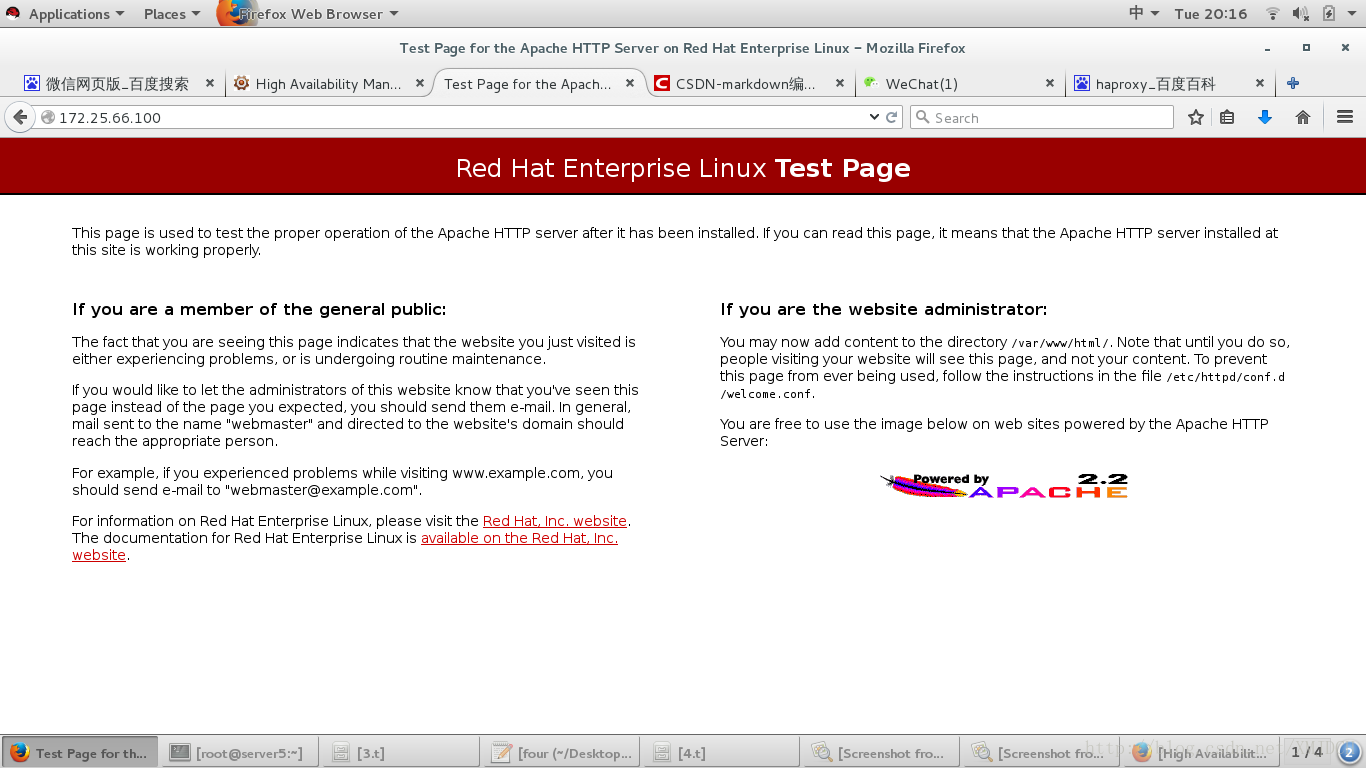Close the CSDN-markdown tab
This screenshot has width=1366, height=768.
pos(840,84)
